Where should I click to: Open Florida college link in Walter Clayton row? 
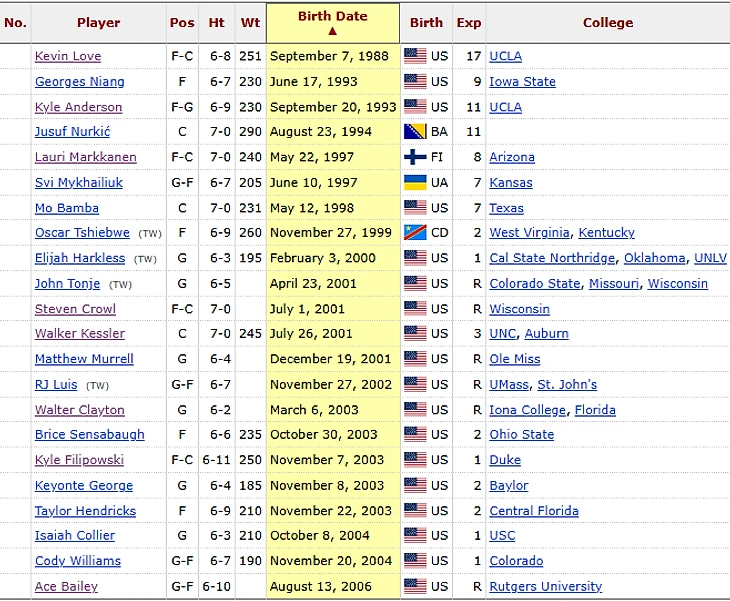coord(595,410)
